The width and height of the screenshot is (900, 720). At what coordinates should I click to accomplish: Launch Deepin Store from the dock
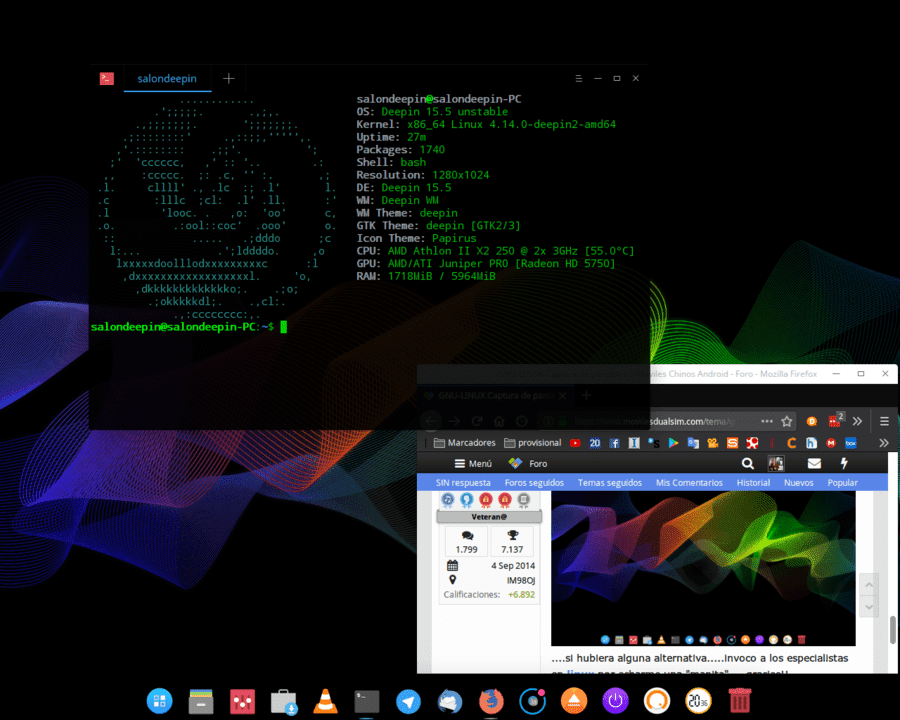click(284, 701)
